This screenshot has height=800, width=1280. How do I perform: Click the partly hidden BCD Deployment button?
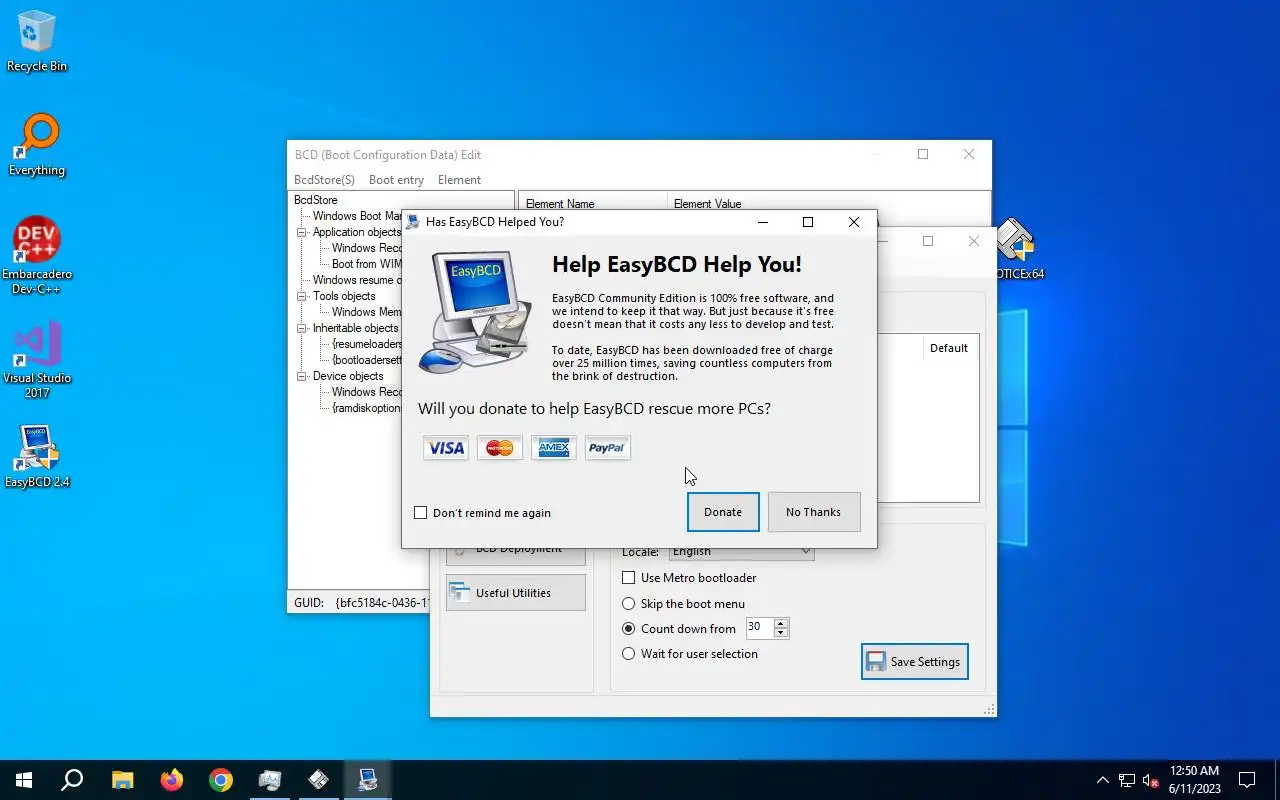tap(515, 554)
